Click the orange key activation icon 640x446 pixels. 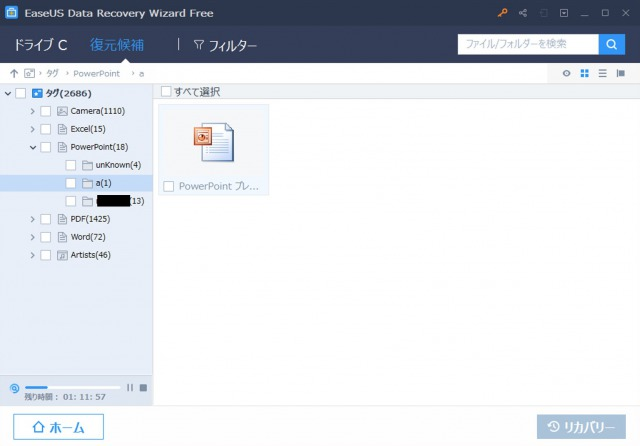[502, 13]
